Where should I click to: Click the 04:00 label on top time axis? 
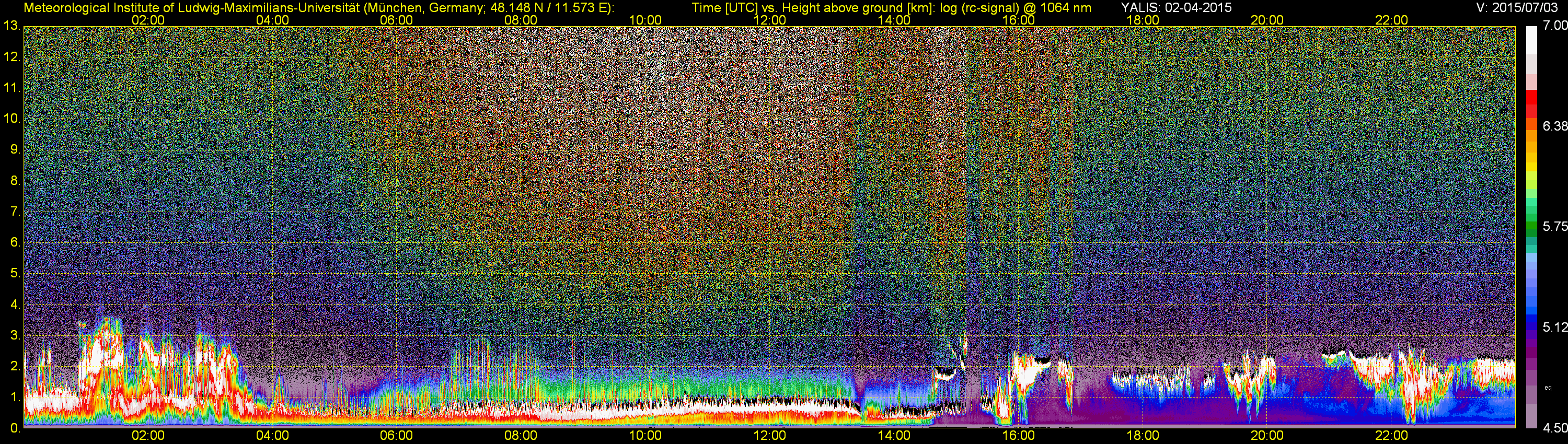272,20
